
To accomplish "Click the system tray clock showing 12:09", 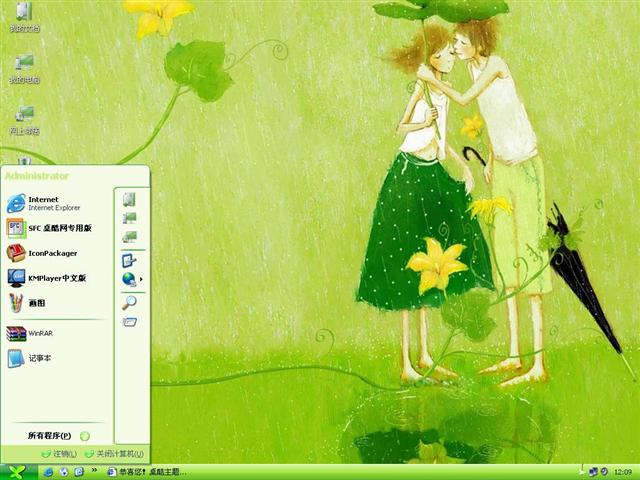I will pyautogui.click(x=623, y=472).
